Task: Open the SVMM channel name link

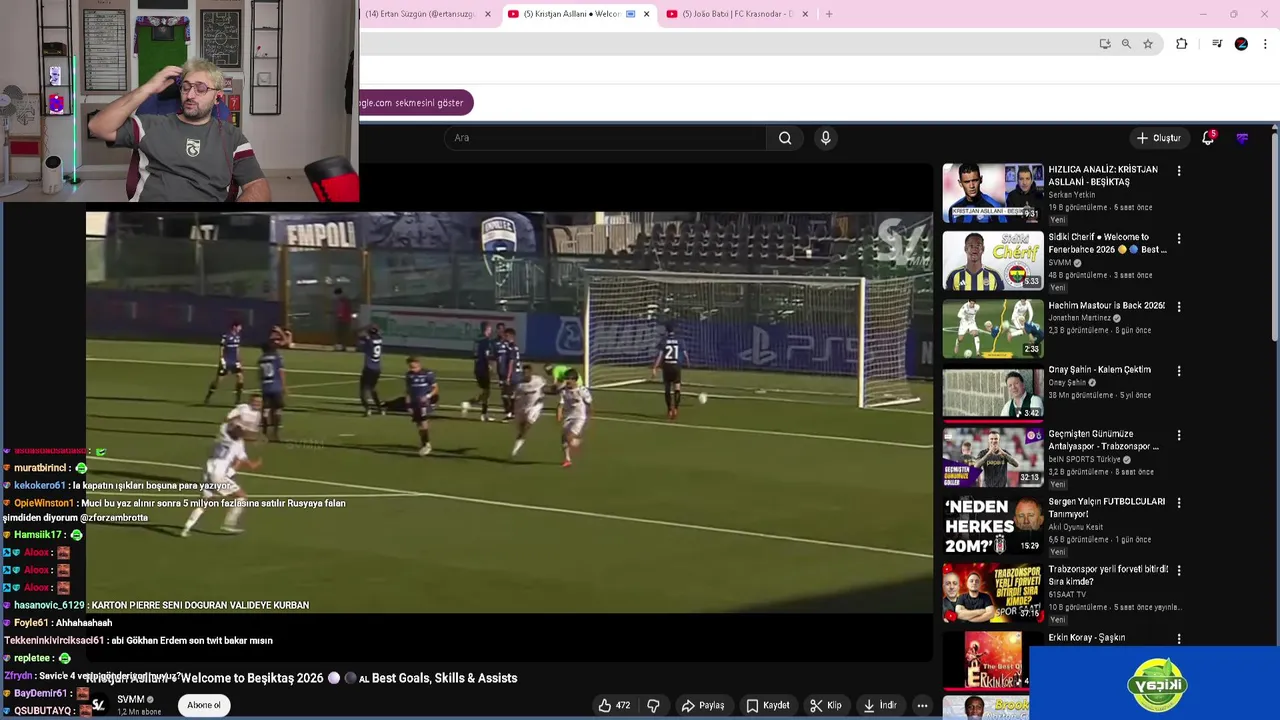Action: [x=131, y=700]
